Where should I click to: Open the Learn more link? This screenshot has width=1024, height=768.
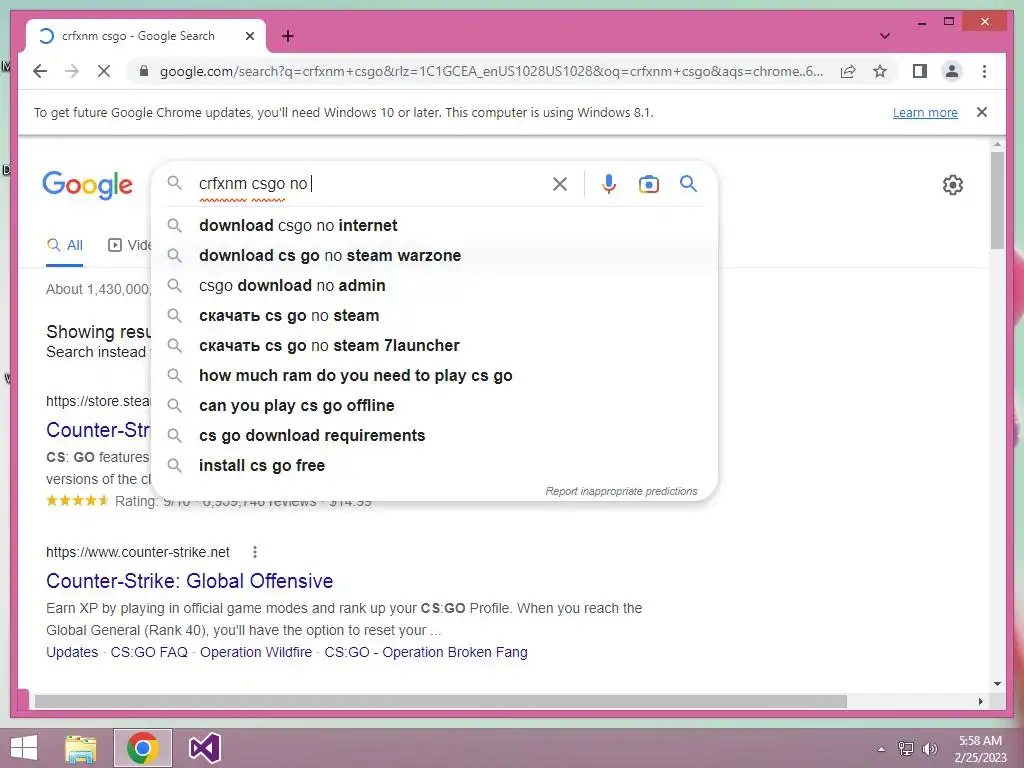click(x=925, y=112)
